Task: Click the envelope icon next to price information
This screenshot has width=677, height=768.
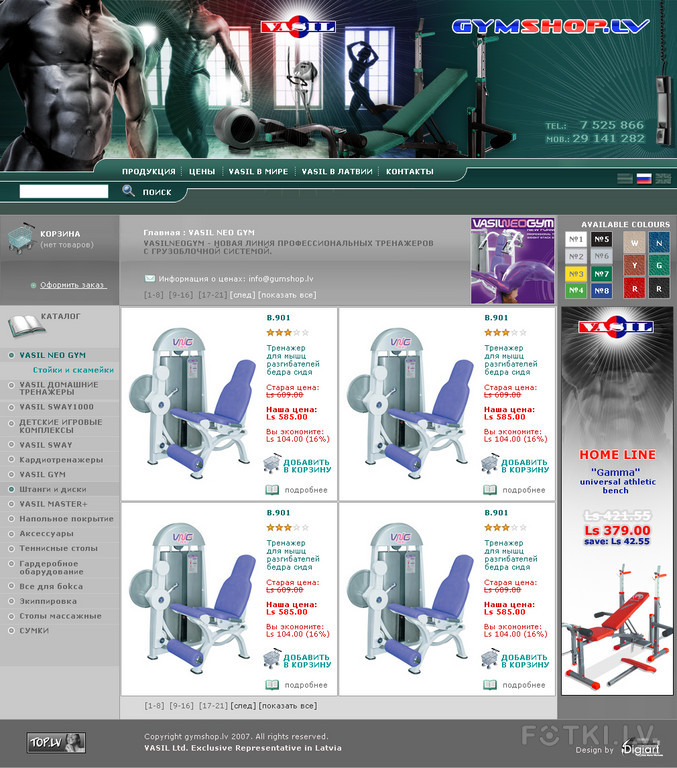Action: coord(150,278)
